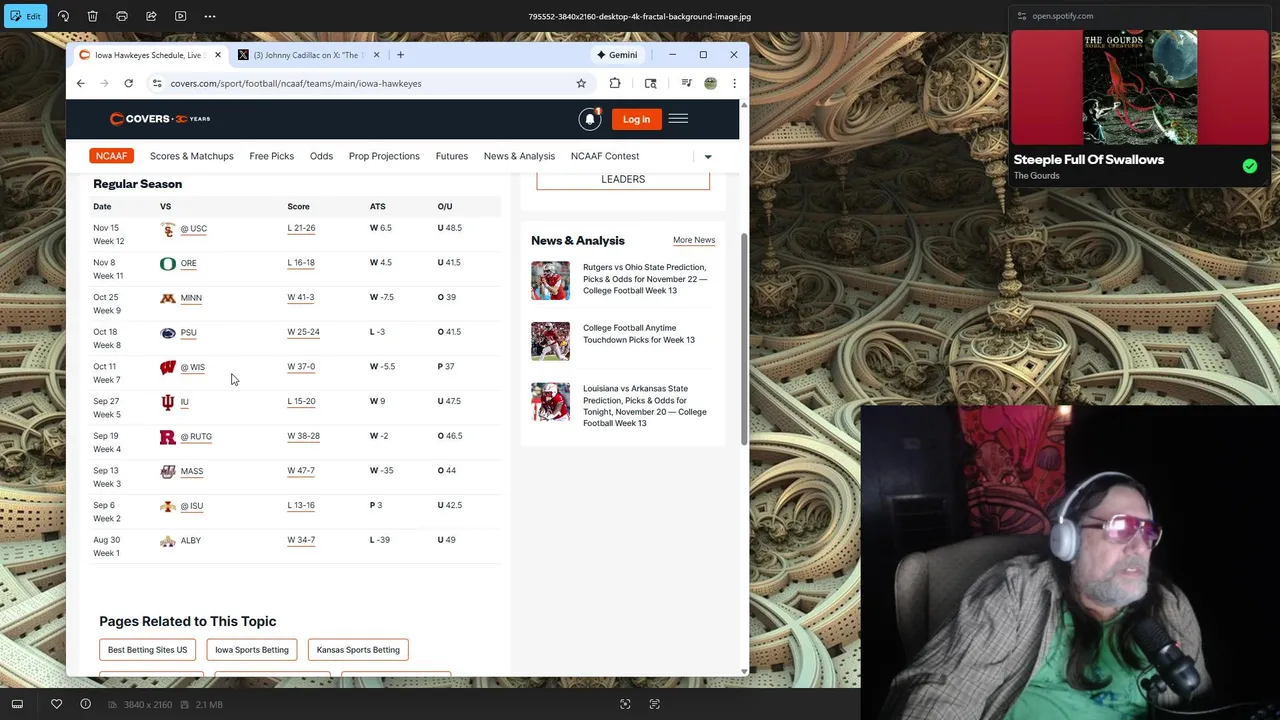Expand the nav bar dropdown arrow
The image size is (1280, 720).
tap(708, 157)
